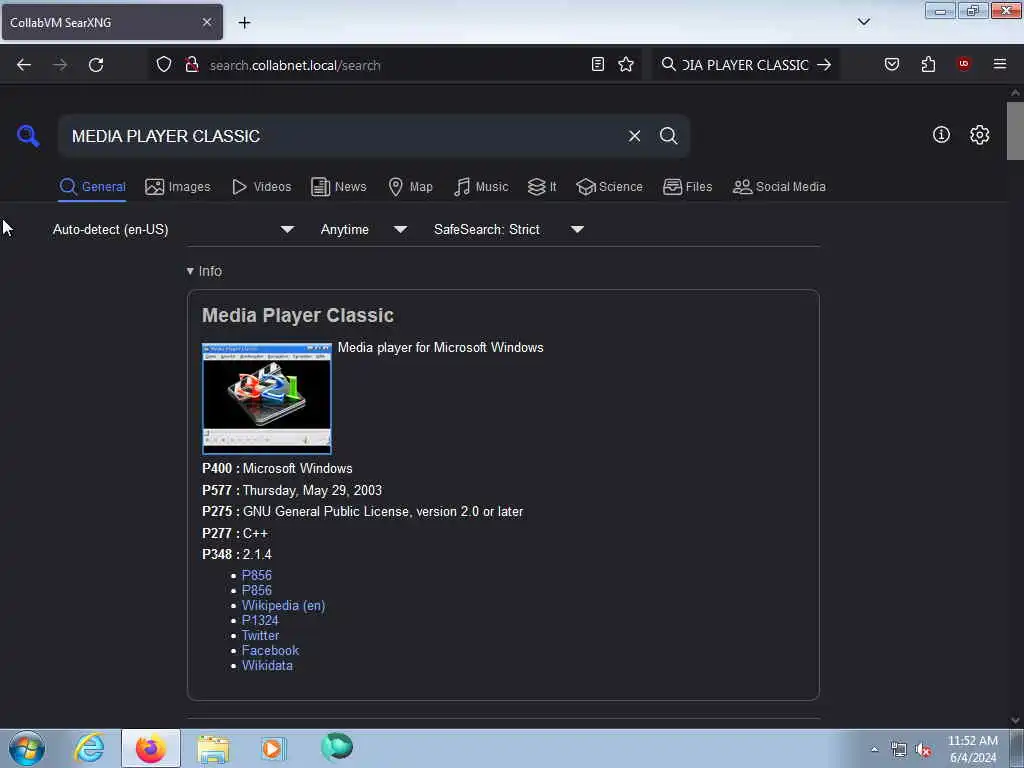Open tracking protection shield icon
Screen dimensions: 1024x768
pos(164,64)
